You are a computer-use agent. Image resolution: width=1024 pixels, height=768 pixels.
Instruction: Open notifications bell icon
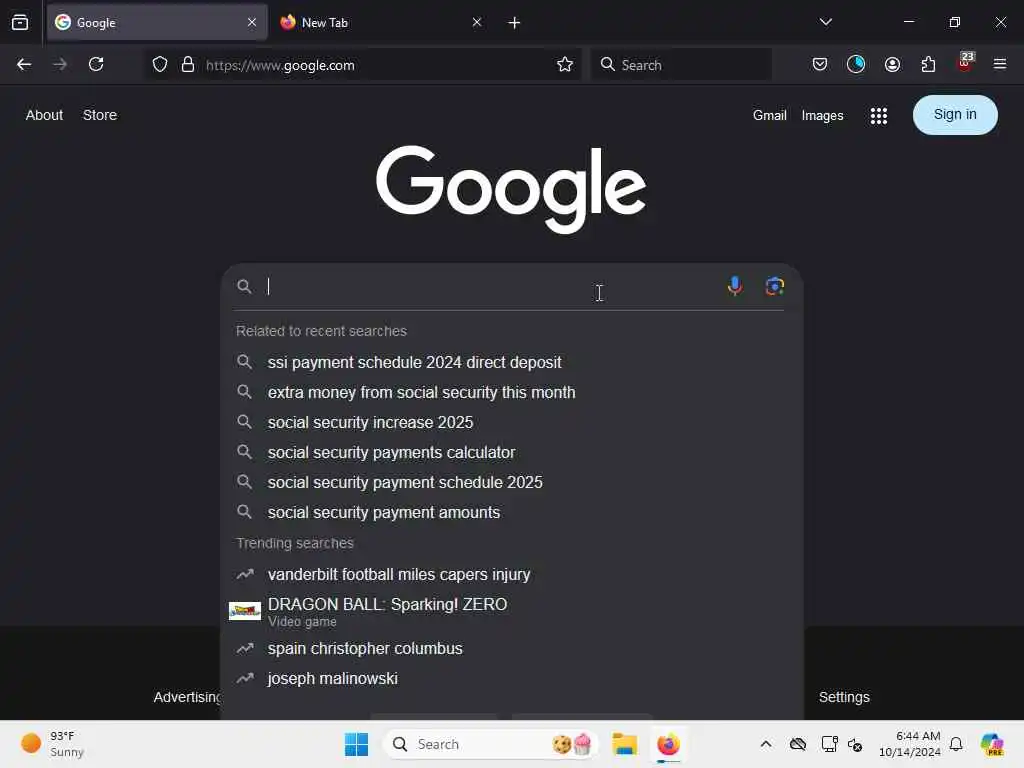(956, 744)
